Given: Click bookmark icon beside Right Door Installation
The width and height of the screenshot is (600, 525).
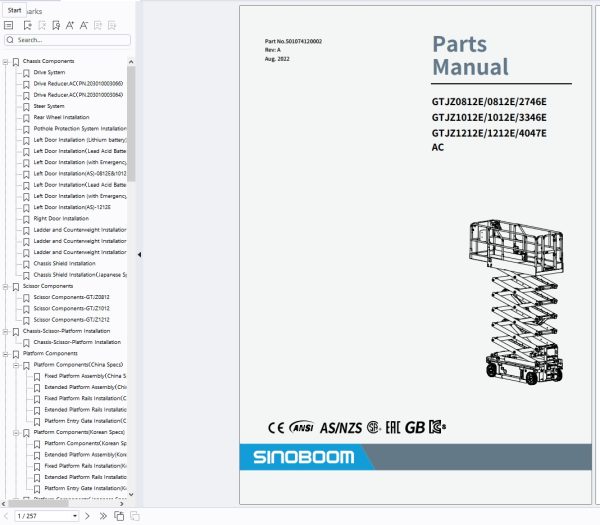Looking at the screenshot, I should point(26,219).
